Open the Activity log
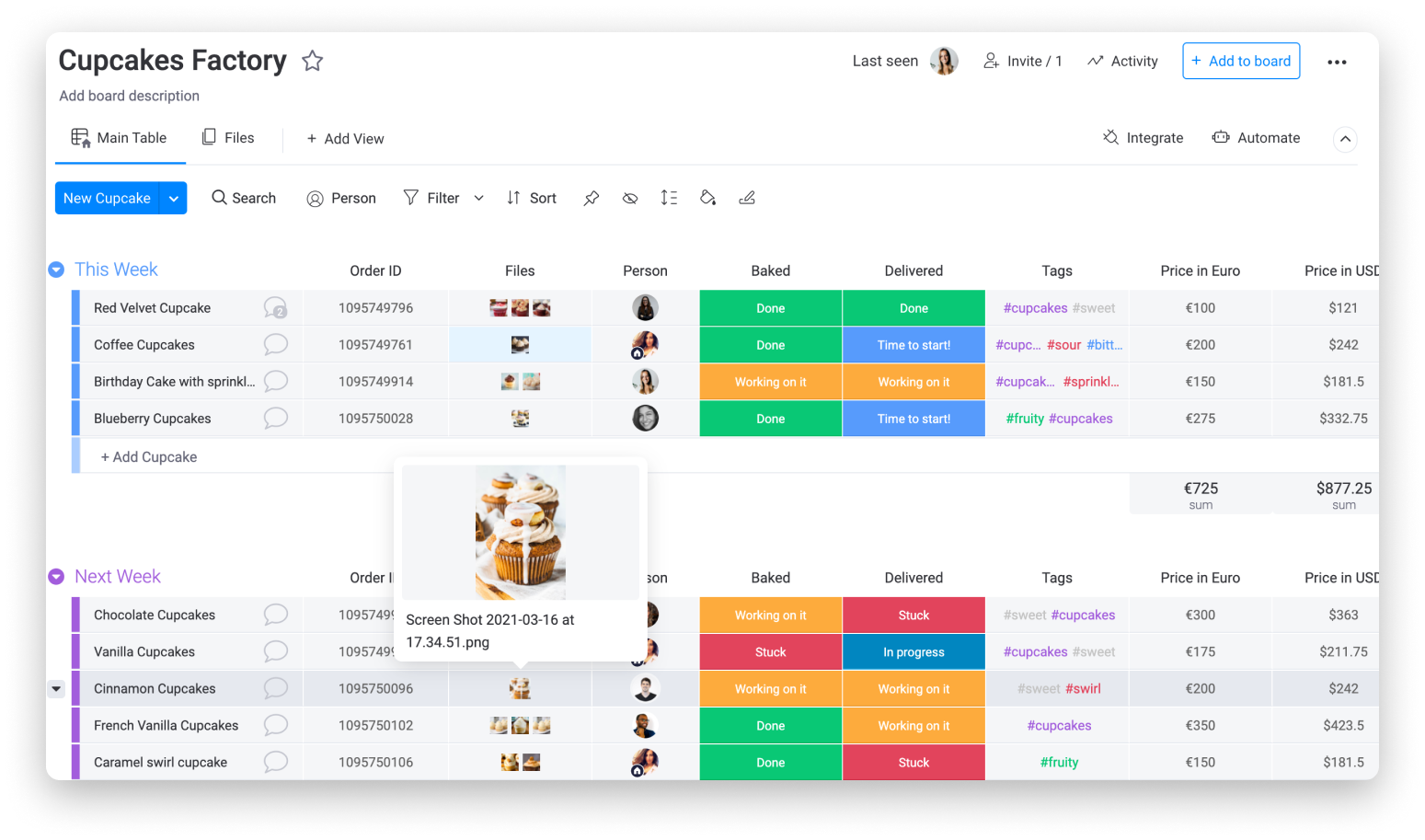 click(x=1122, y=61)
